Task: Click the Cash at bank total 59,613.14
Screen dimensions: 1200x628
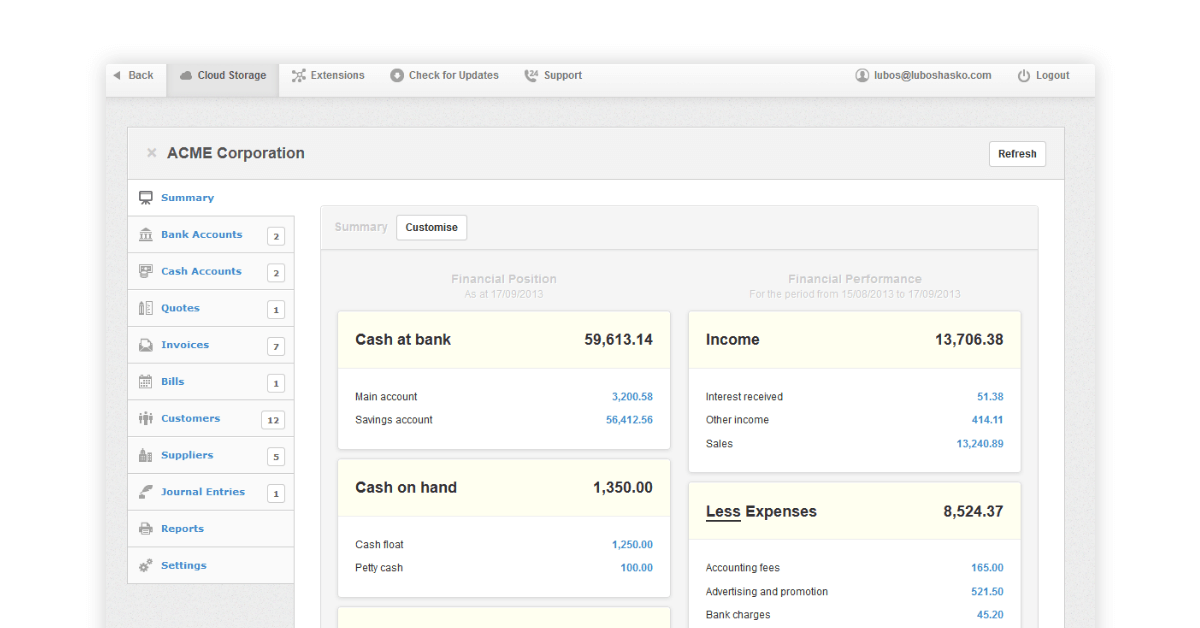Action: (x=619, y=340)
